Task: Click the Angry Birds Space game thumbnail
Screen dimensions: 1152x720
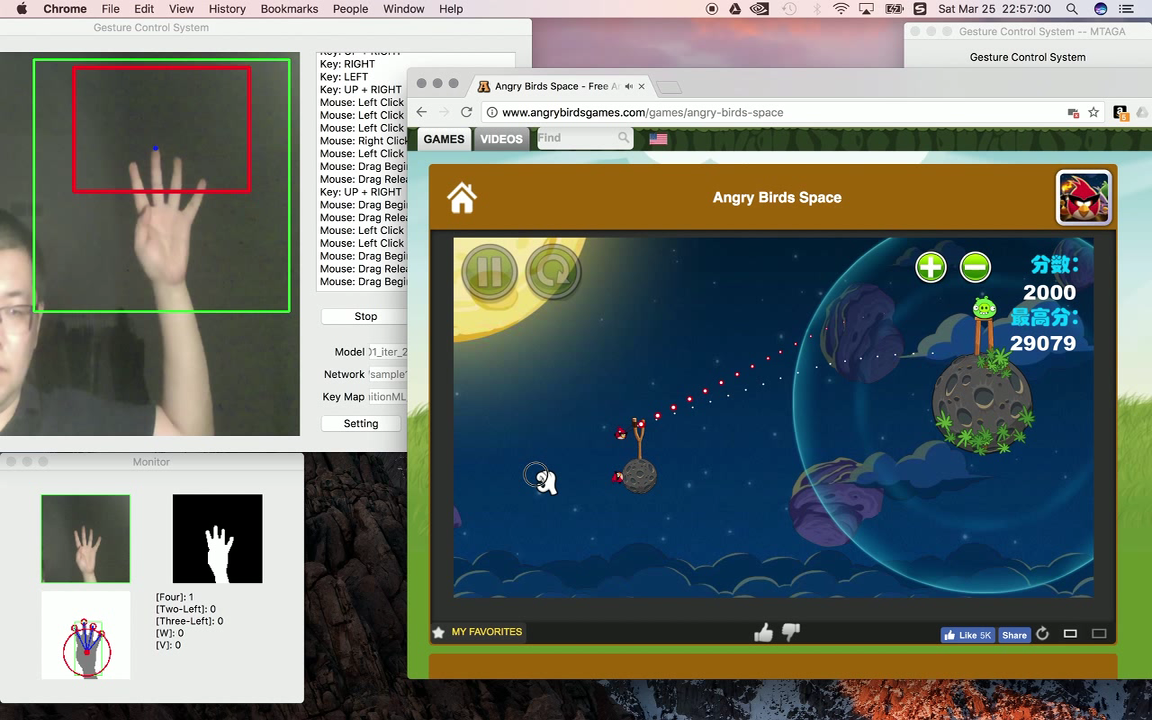Action: [1084, 198]
